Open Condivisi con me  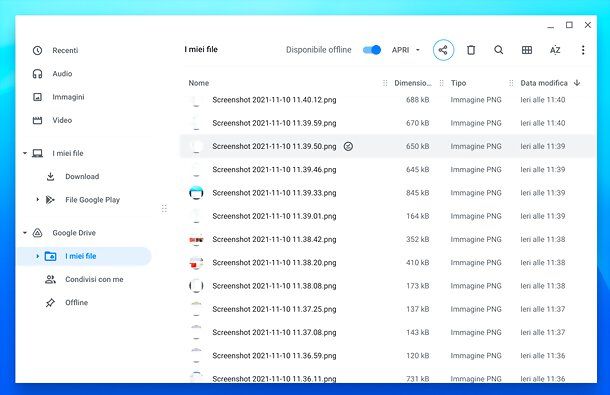(x=94, y=279)
